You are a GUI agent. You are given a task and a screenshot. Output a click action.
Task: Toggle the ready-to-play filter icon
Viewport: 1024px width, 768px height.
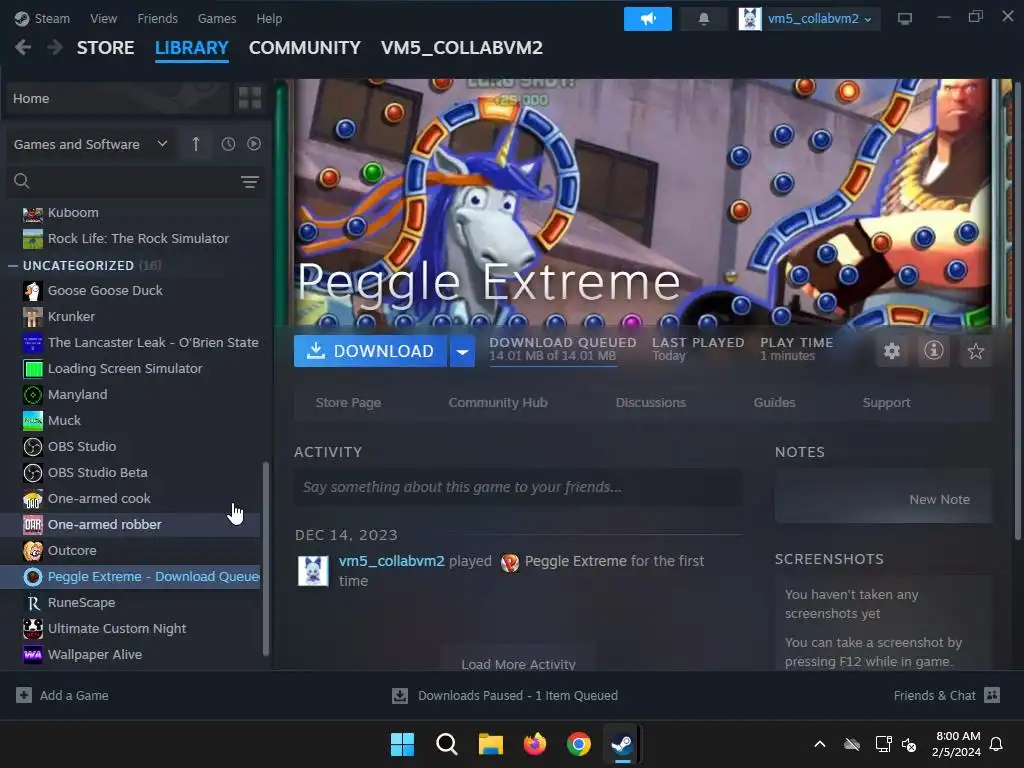(x=254, y=144)
